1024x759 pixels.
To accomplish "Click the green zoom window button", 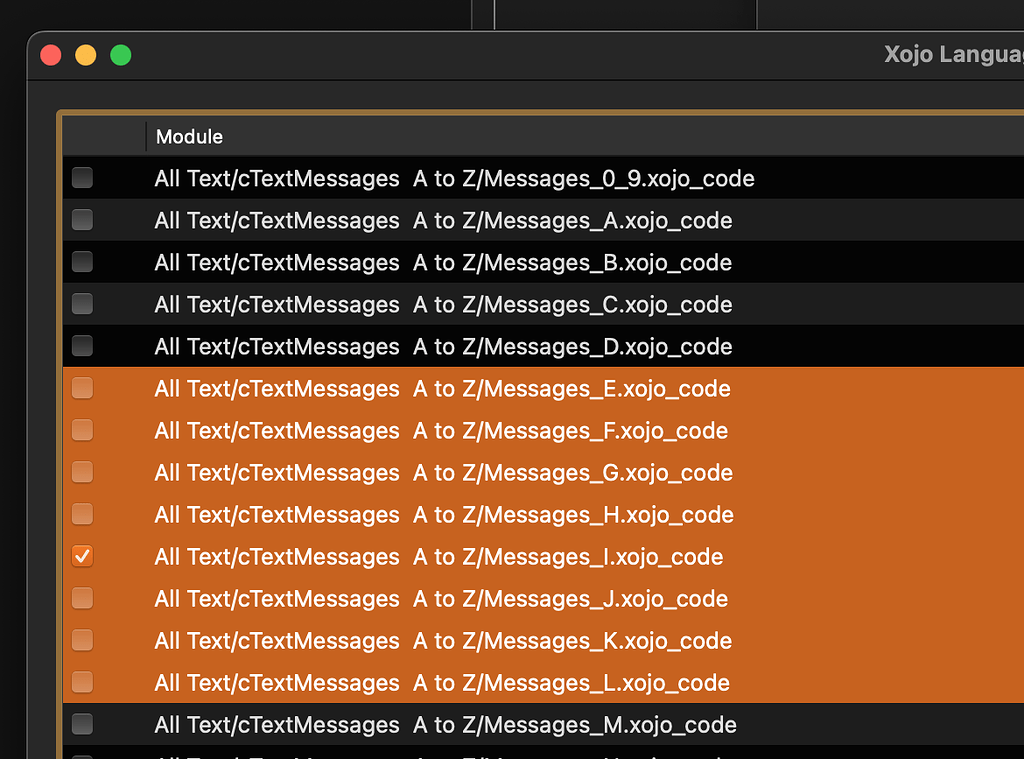I will point(120,55).
